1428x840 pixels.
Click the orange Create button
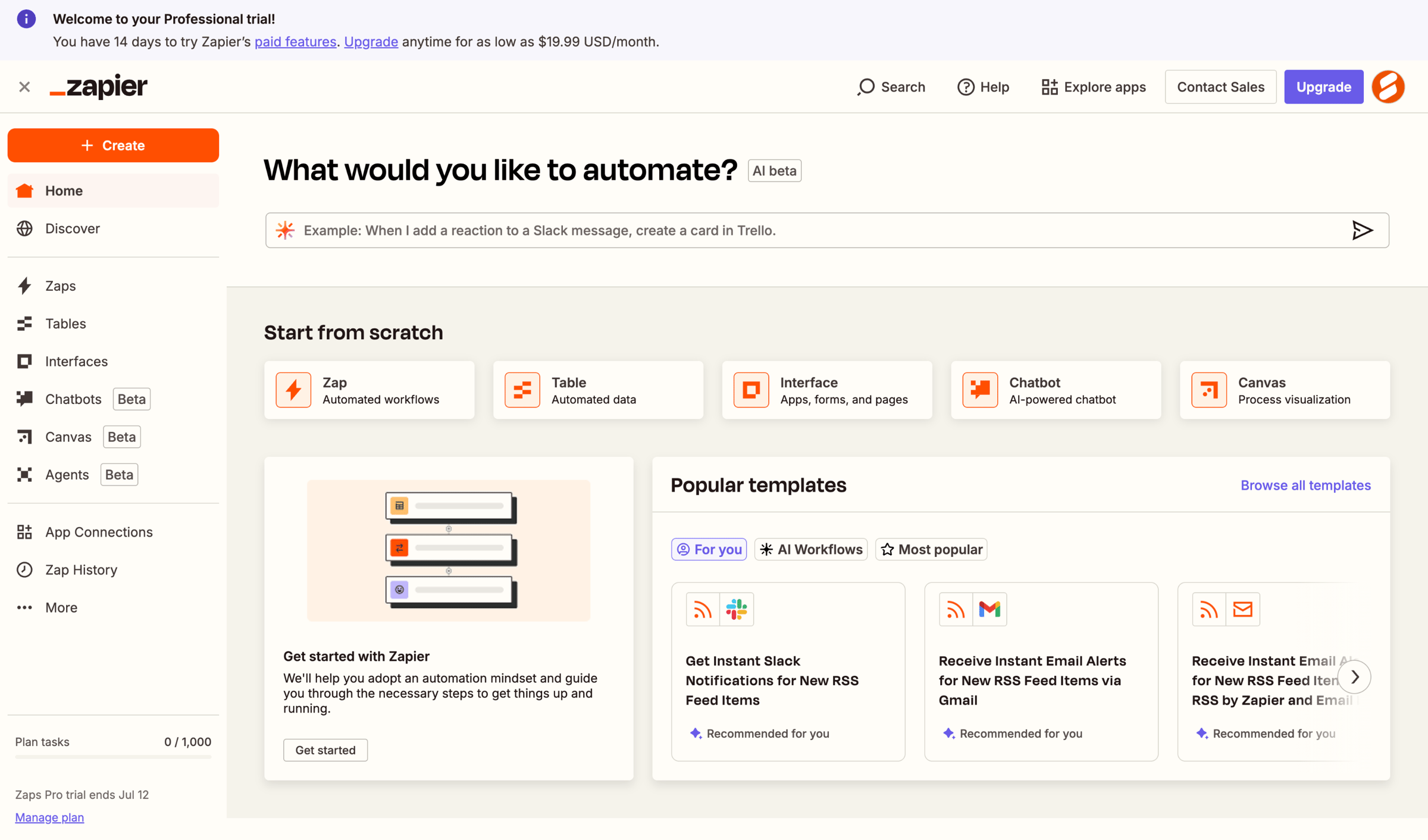(113, 145)
